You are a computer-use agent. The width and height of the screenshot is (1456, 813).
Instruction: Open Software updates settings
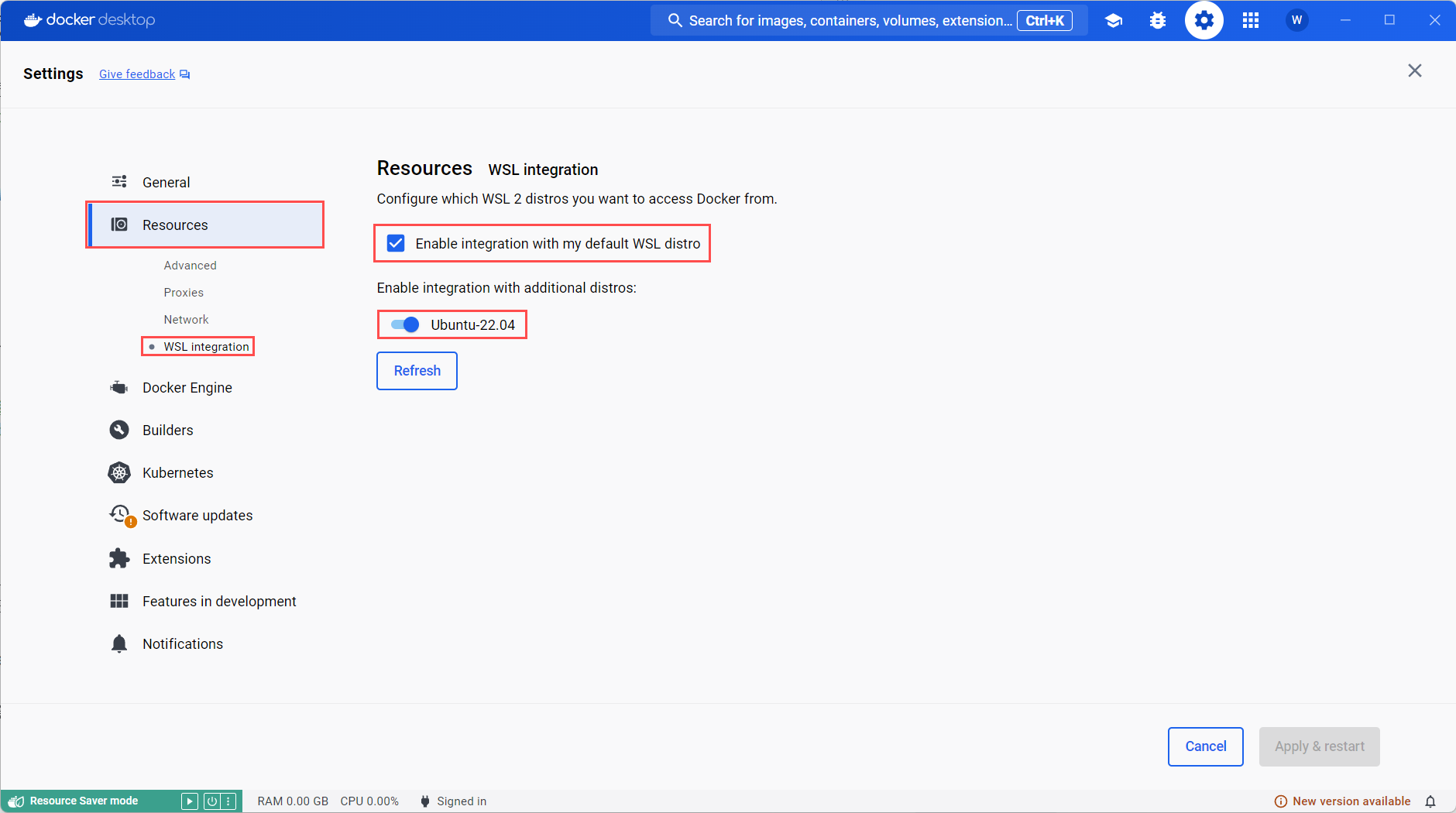[x=204, y=515]
